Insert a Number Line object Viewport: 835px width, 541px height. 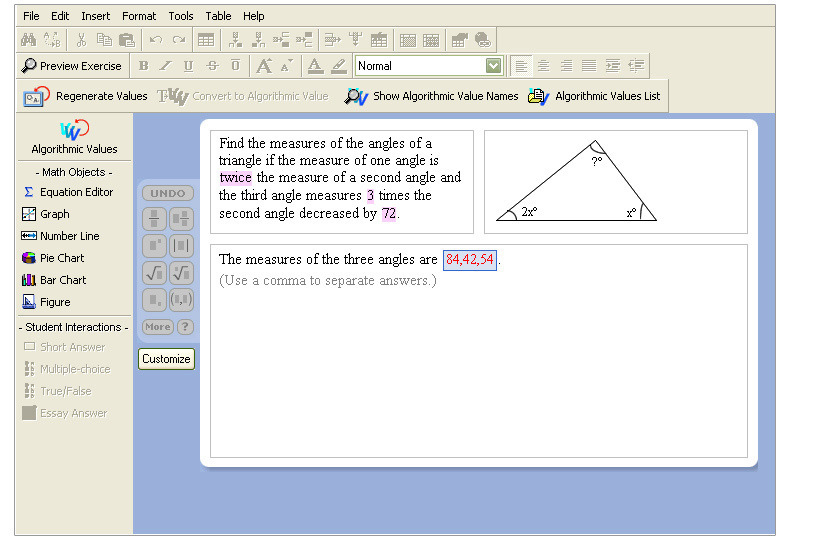point(60,236)
